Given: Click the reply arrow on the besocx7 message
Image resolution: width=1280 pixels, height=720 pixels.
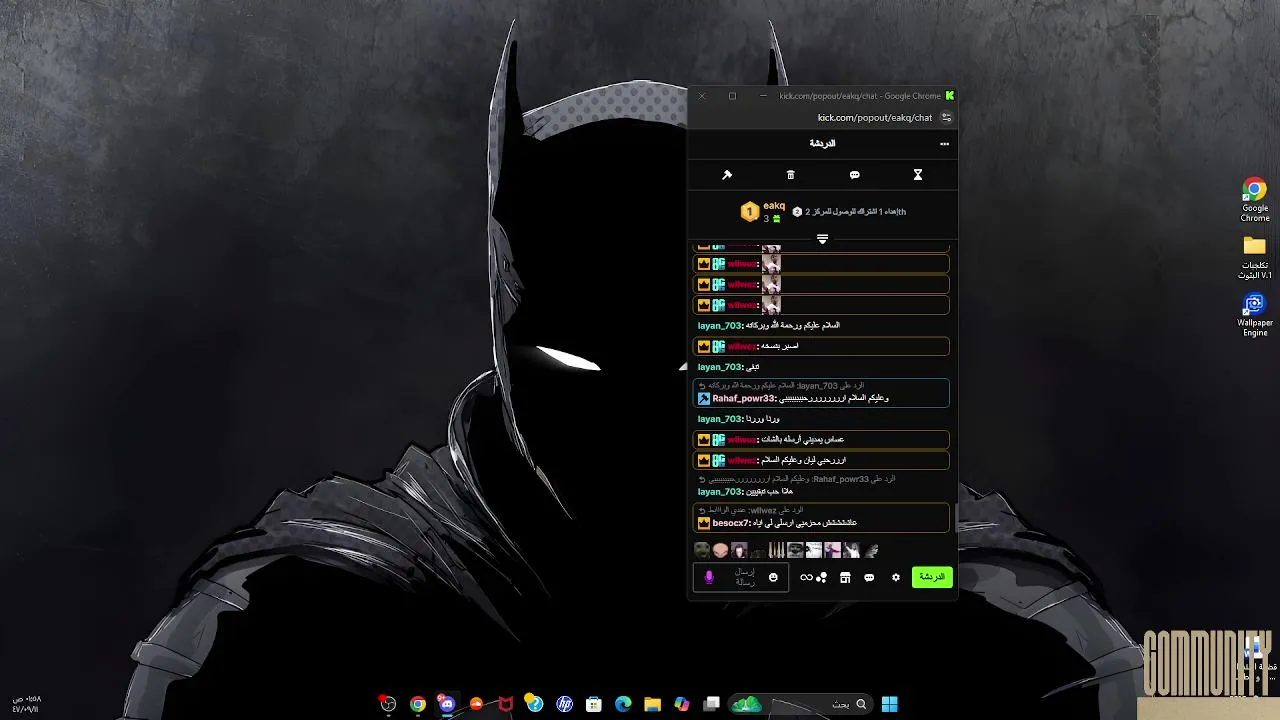Looking at the screenshot, I should point(702,510).
